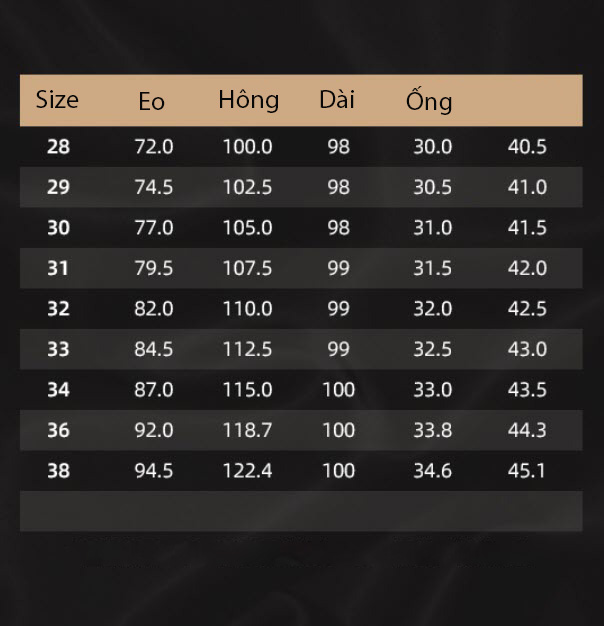Click the Ống column header
This screenshot has height=626, width=604.
(x=429, y=100)
